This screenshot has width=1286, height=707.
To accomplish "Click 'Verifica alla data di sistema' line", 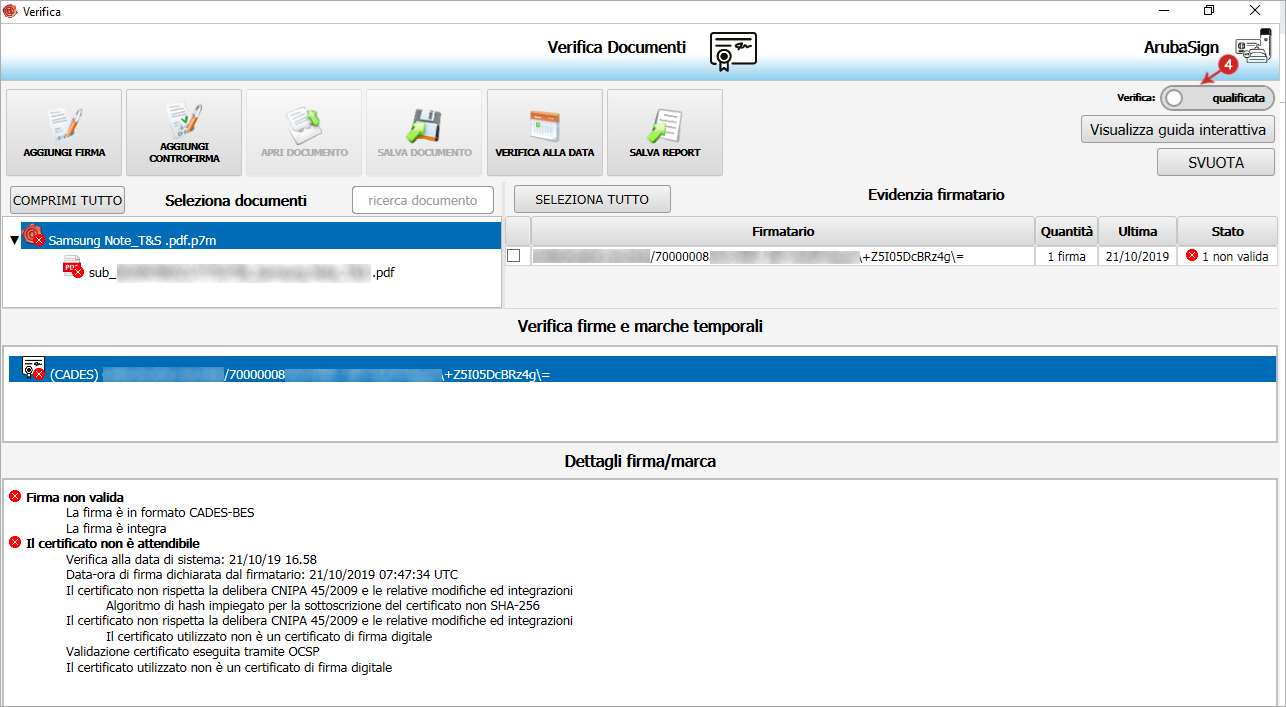I will click(191, 559).
